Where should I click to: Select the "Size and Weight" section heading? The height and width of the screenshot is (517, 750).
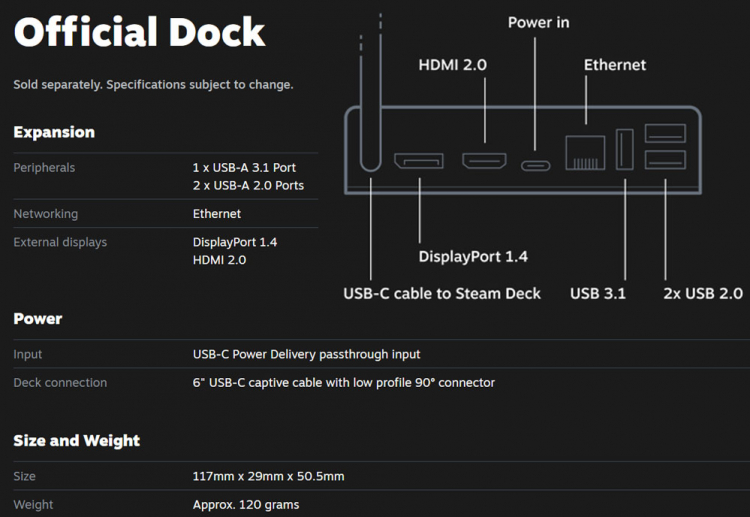(x=76, y=441)
